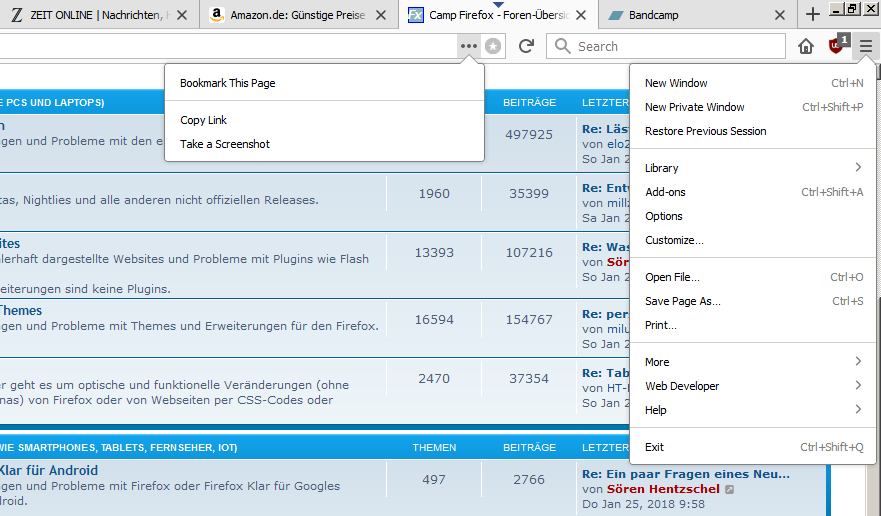The height and width of the screenshot is (516, 881).
Task: Choose Take a Screenshot from page actions
Action: coord(225,144)
